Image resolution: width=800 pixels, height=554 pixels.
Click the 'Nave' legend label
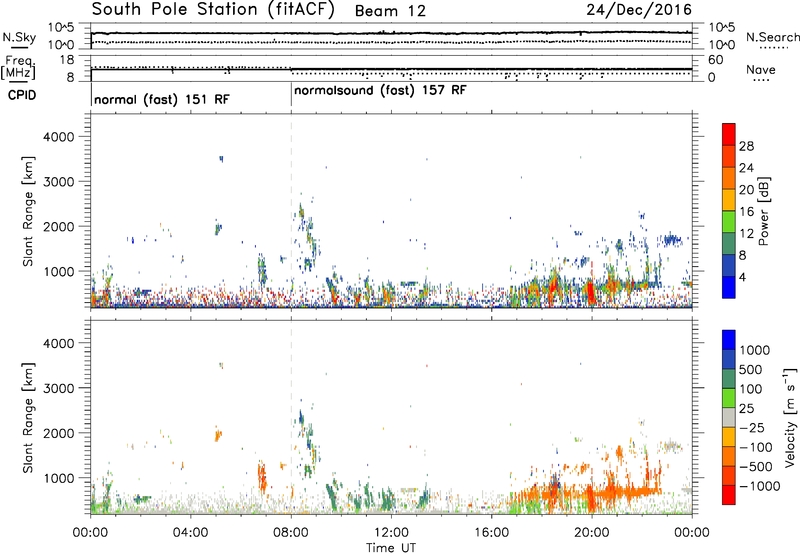[x=761, y=70]
